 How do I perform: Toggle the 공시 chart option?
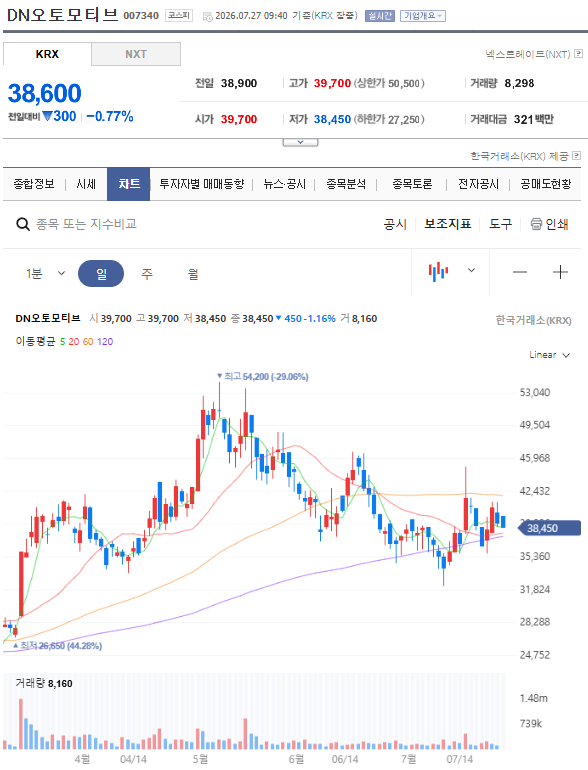pyautogui.click(x=395, y=224)
